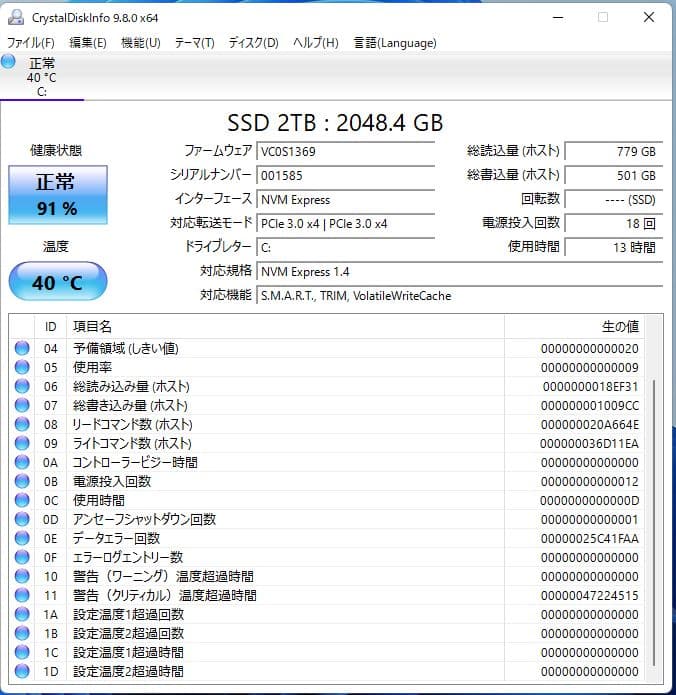Click the power on count value 18 回
Screen dimensions: 676x695
click(x=614, y=223)
